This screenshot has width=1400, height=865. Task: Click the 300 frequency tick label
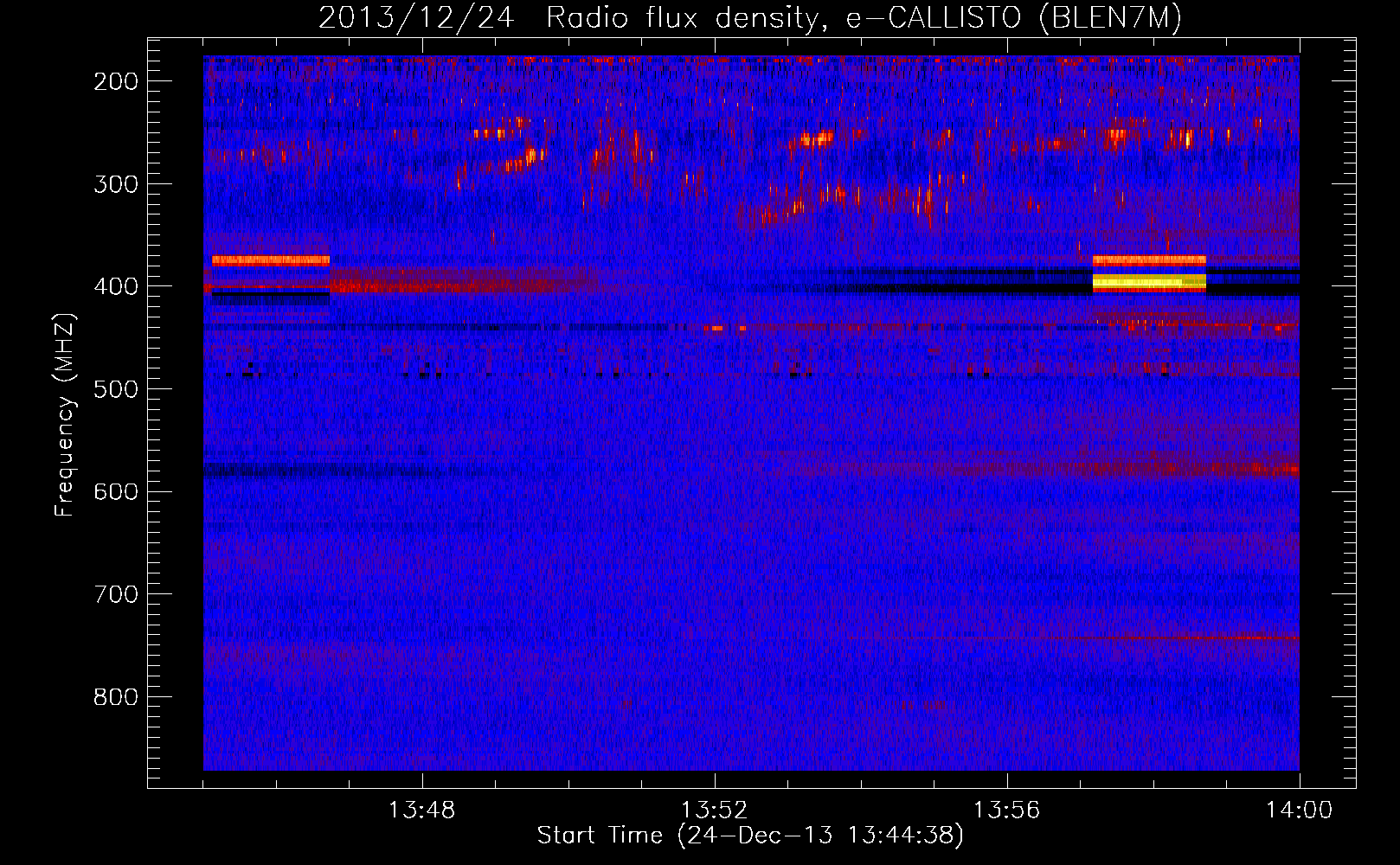pyautogui.click(x=116, y=183)
